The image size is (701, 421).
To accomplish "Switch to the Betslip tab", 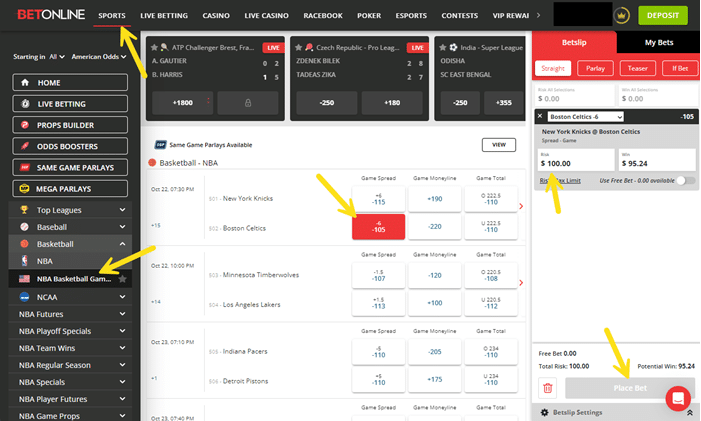I will (574, 42).
